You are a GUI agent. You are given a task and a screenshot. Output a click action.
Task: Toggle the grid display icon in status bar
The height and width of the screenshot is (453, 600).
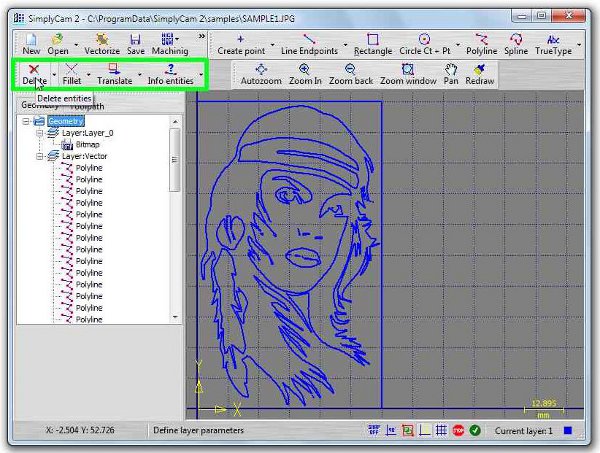441,430
